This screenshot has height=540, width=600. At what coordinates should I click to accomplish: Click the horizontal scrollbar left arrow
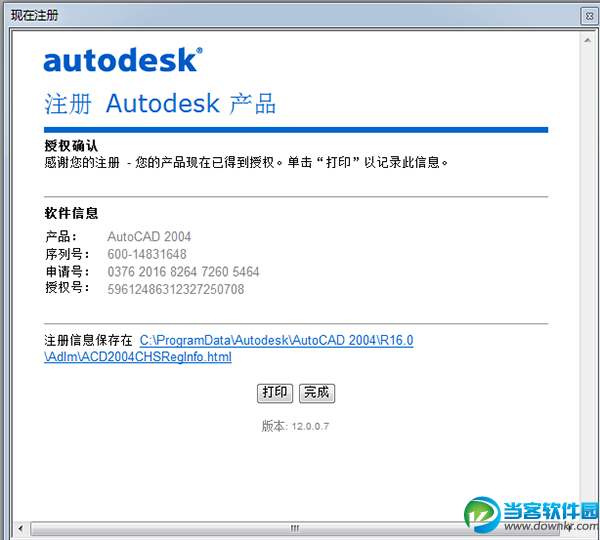coord(21,529)
